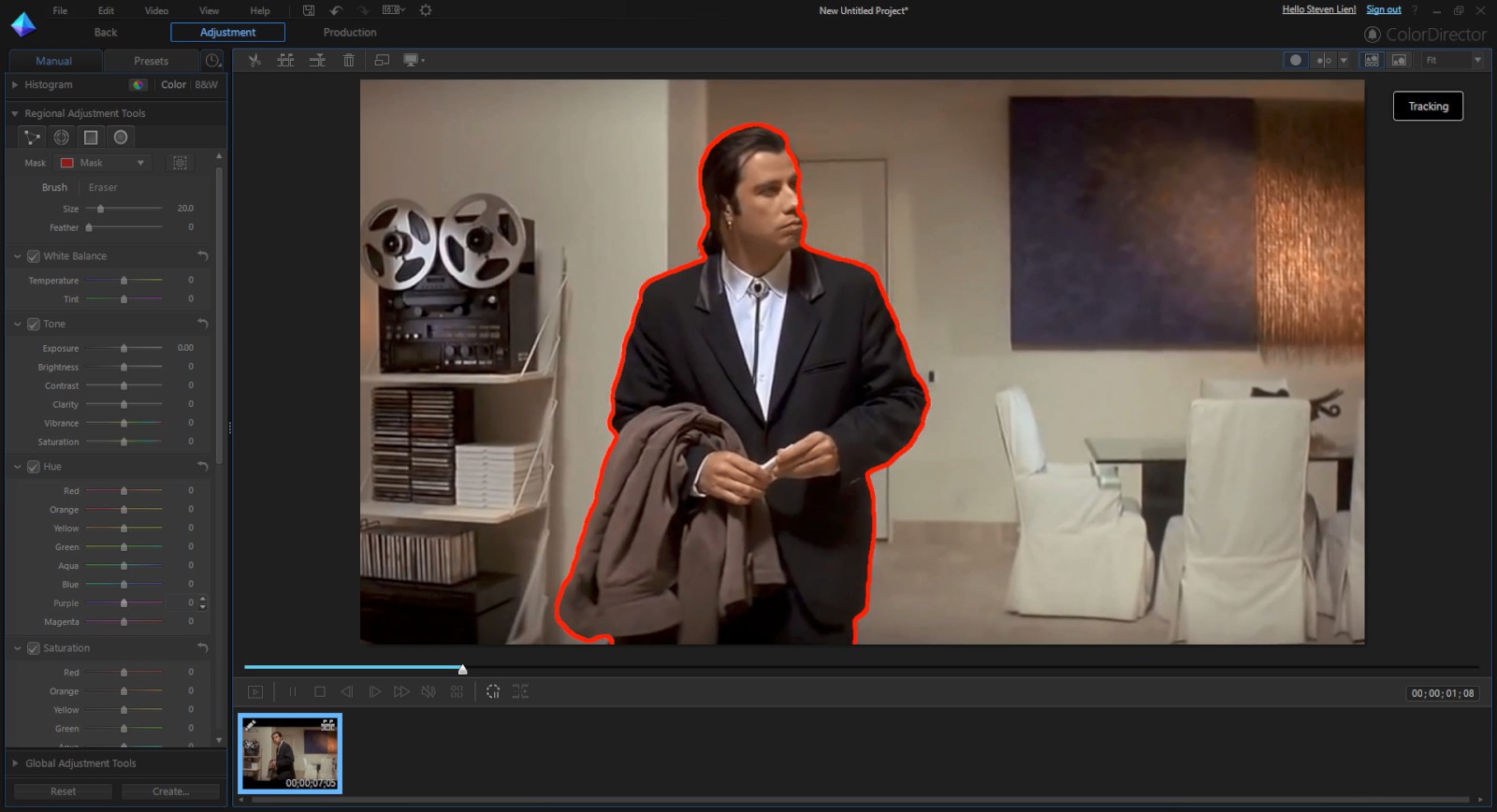Open the 16:9 aspect ratio dropdown
The height and width of the screenshot is (812, 1497).
point(394,10)
